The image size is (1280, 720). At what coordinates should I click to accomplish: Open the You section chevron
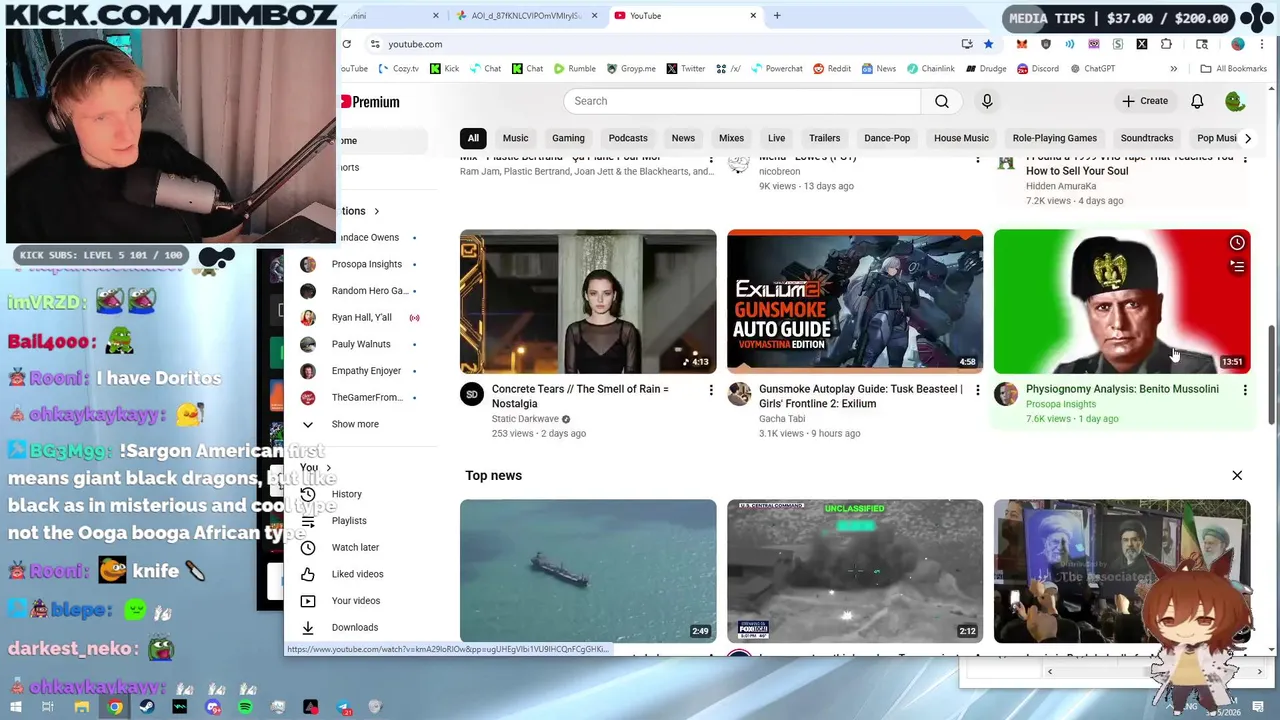click(328, 468)
